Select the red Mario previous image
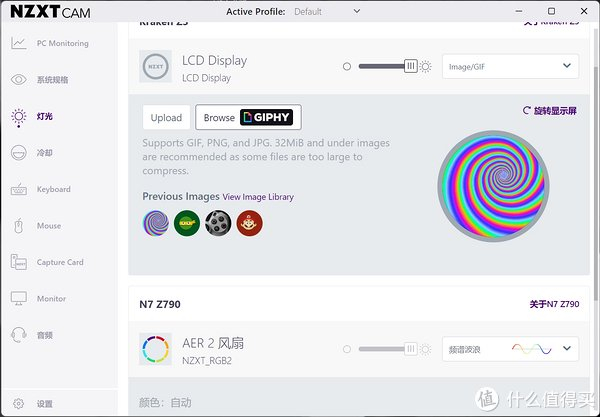Screen dimensions: 600x417 tap(249, 223)
